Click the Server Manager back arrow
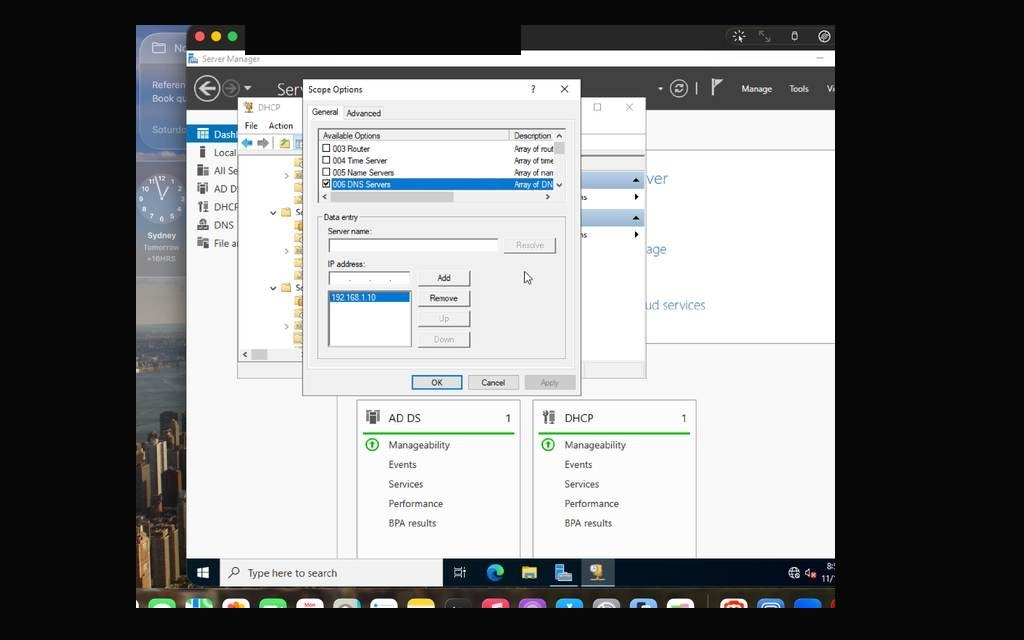 pos(207,88)
